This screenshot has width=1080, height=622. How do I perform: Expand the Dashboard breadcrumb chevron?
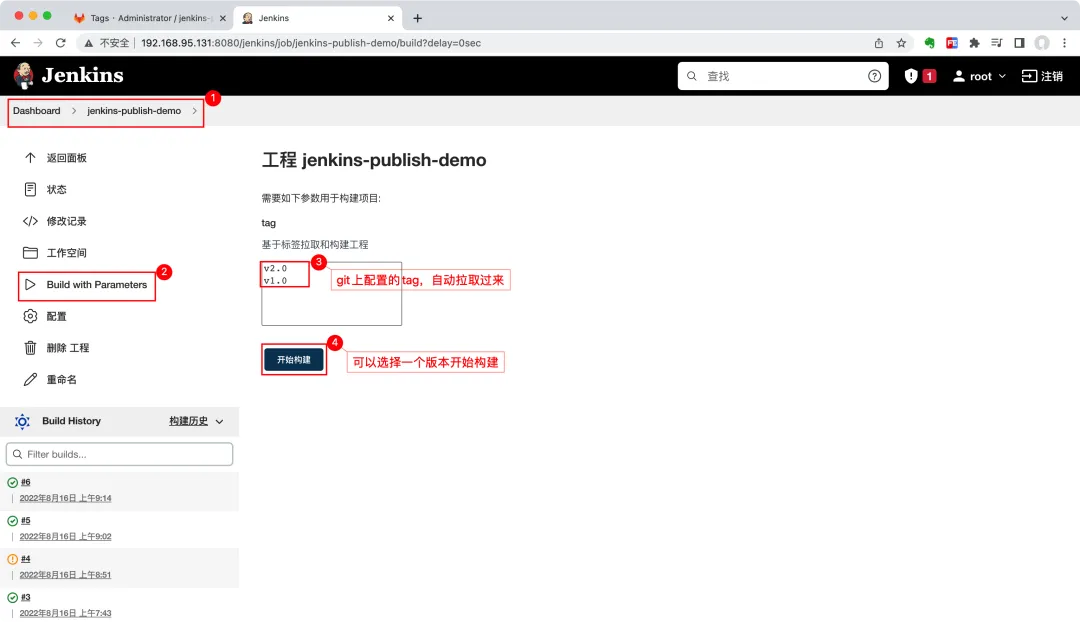74,111
